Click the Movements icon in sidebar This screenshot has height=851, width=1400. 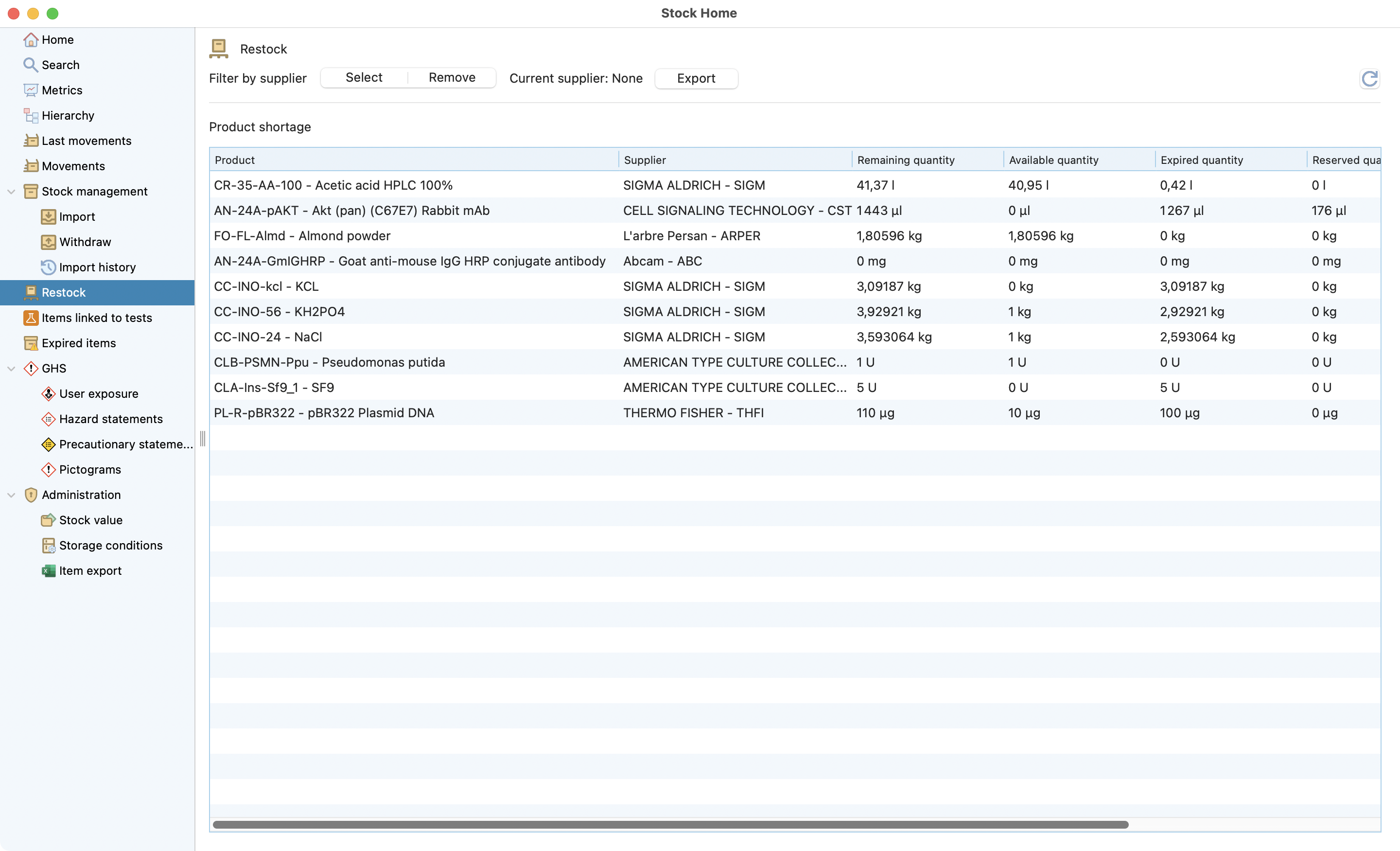31,166
